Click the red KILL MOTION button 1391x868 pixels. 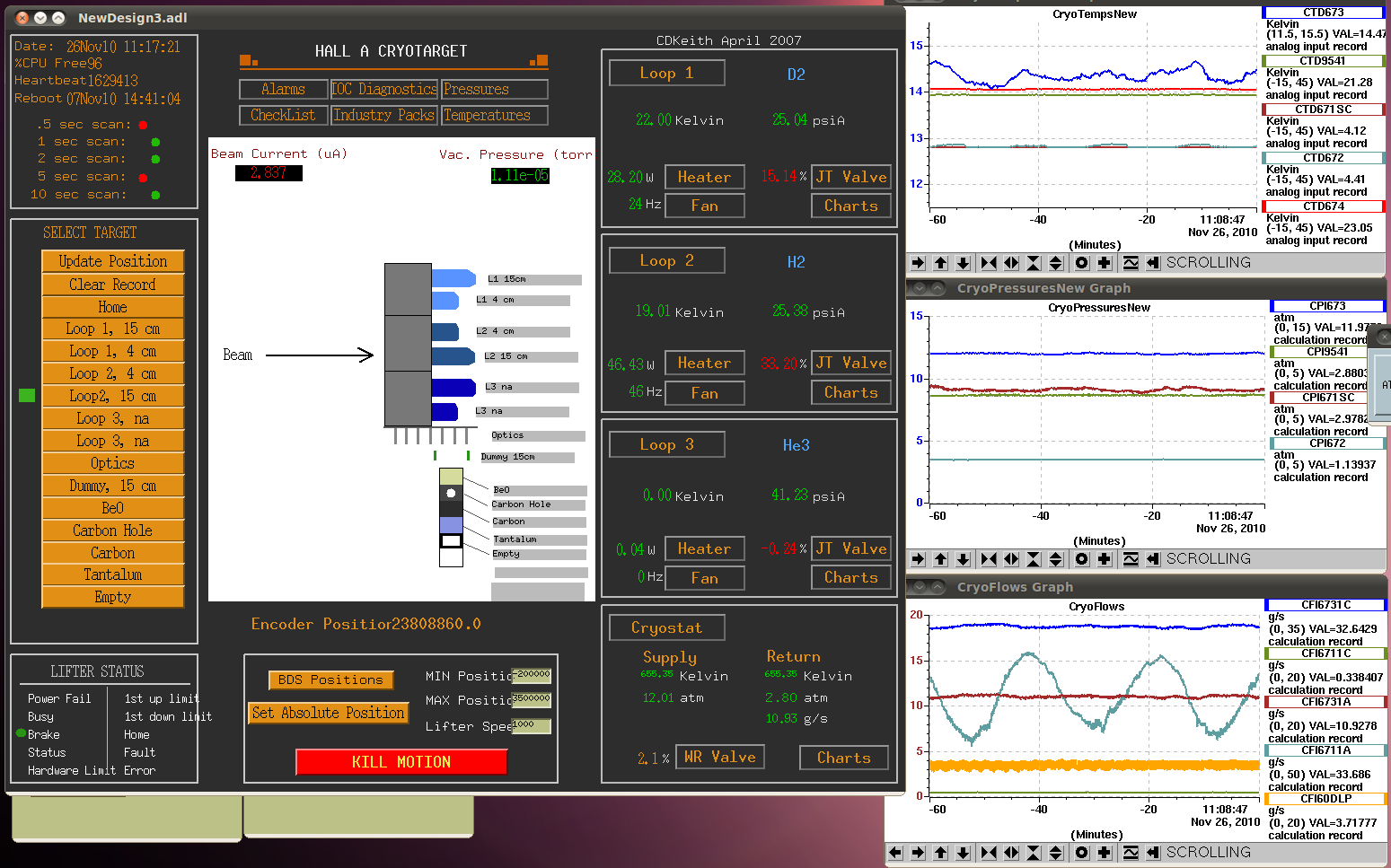coord(401,762)
